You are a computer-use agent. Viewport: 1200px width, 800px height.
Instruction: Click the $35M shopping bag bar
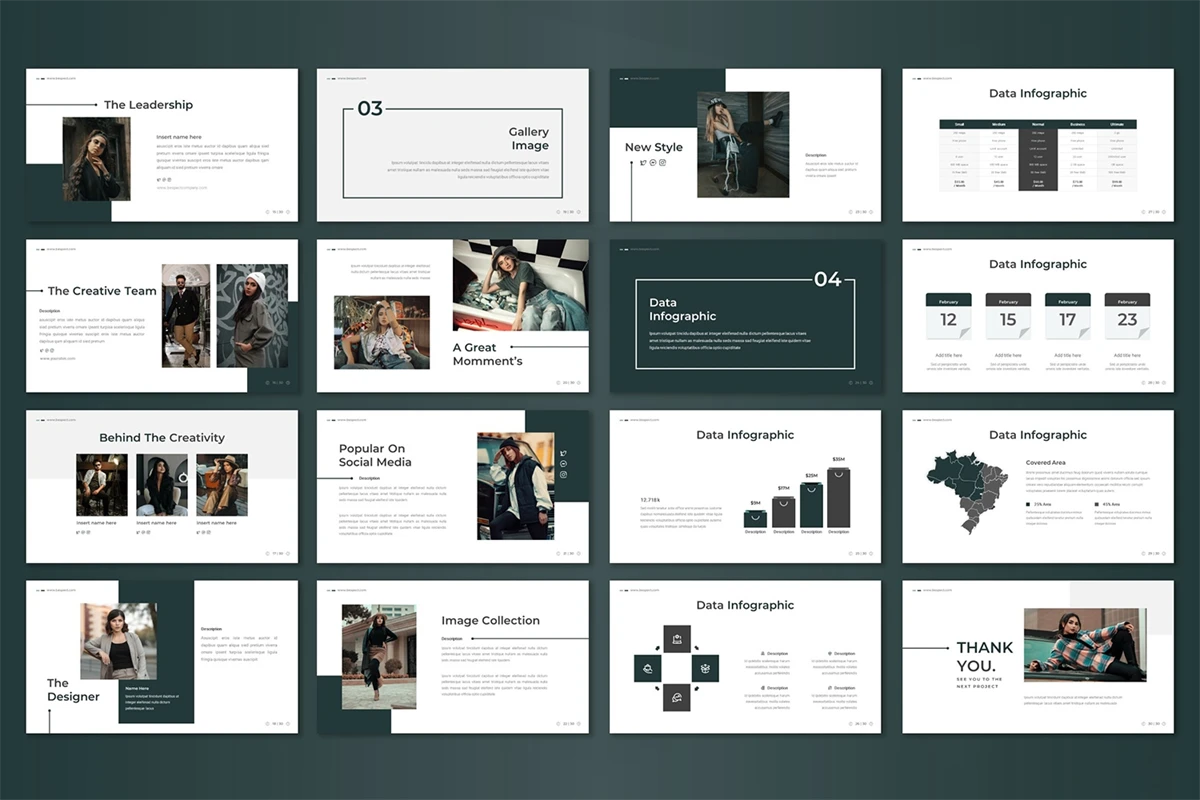[839, 497]
